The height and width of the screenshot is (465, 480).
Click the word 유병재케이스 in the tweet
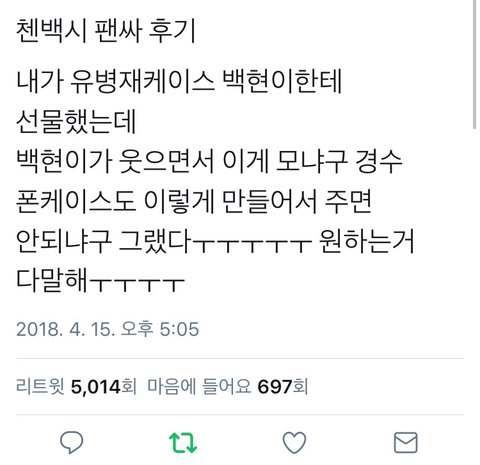click(142, 81)
